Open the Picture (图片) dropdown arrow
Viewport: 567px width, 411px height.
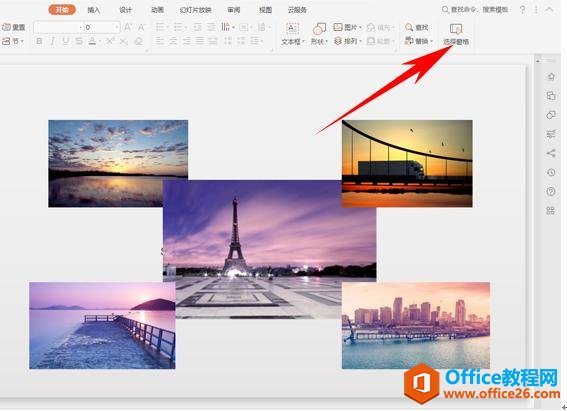361,27
